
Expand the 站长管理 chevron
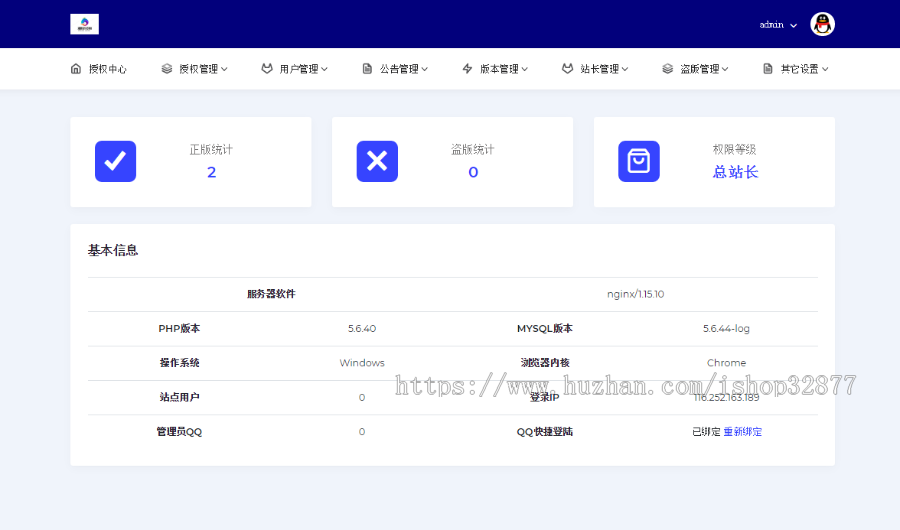(625, 69)
